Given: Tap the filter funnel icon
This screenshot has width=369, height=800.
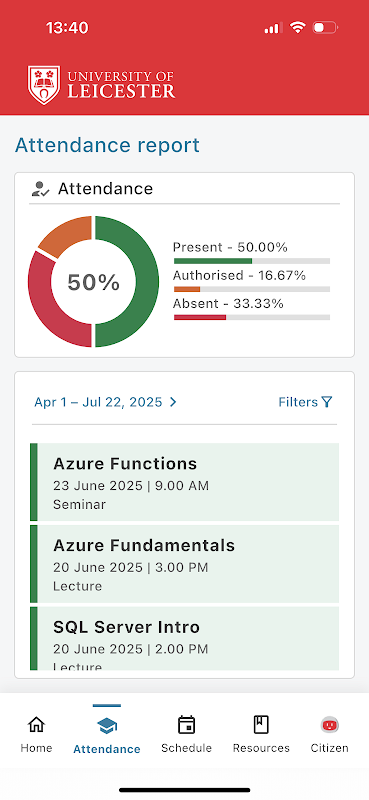Looking at the screenshot, I should pyautogui.click(x=327, y=402).
